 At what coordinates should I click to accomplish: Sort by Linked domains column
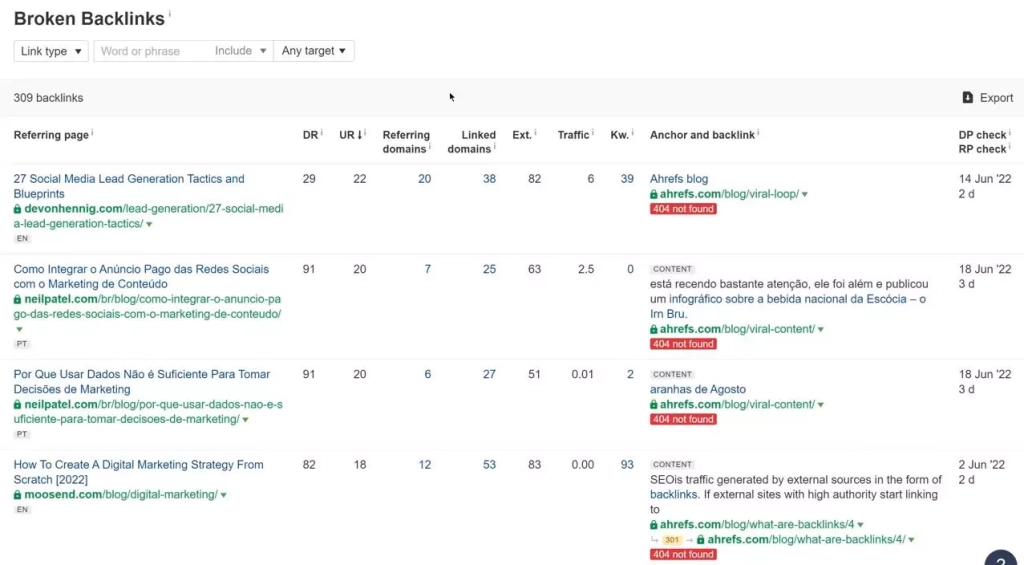(472, 142)
